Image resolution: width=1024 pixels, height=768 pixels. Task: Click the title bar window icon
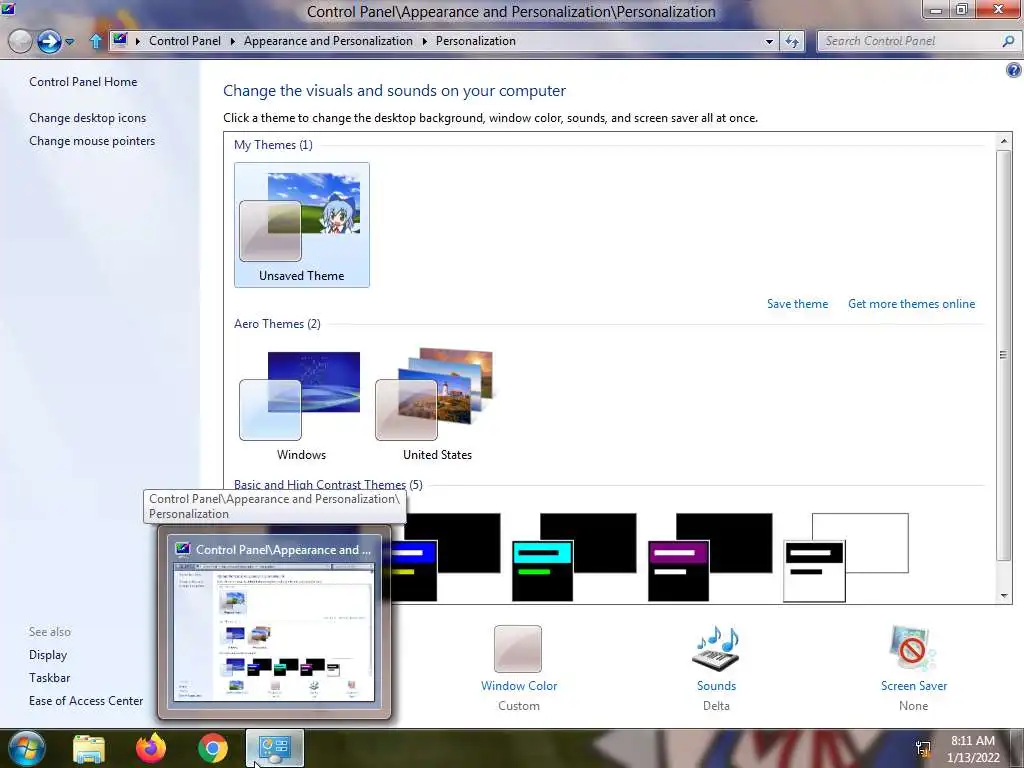click(8, 8)
